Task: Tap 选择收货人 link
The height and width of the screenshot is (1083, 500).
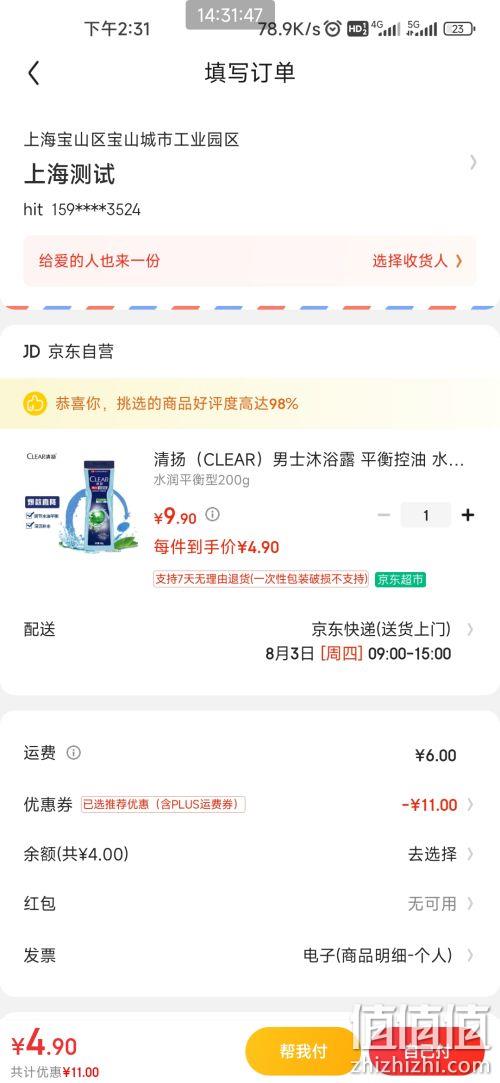Action: coord(417,261)
